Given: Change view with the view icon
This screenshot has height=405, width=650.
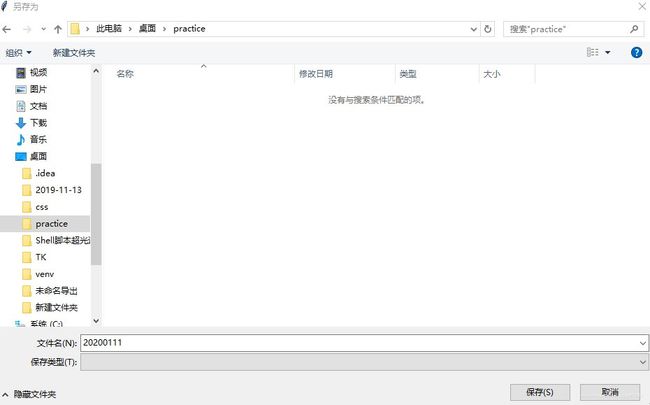Looking at the screenshot, I should pos(592,52).
